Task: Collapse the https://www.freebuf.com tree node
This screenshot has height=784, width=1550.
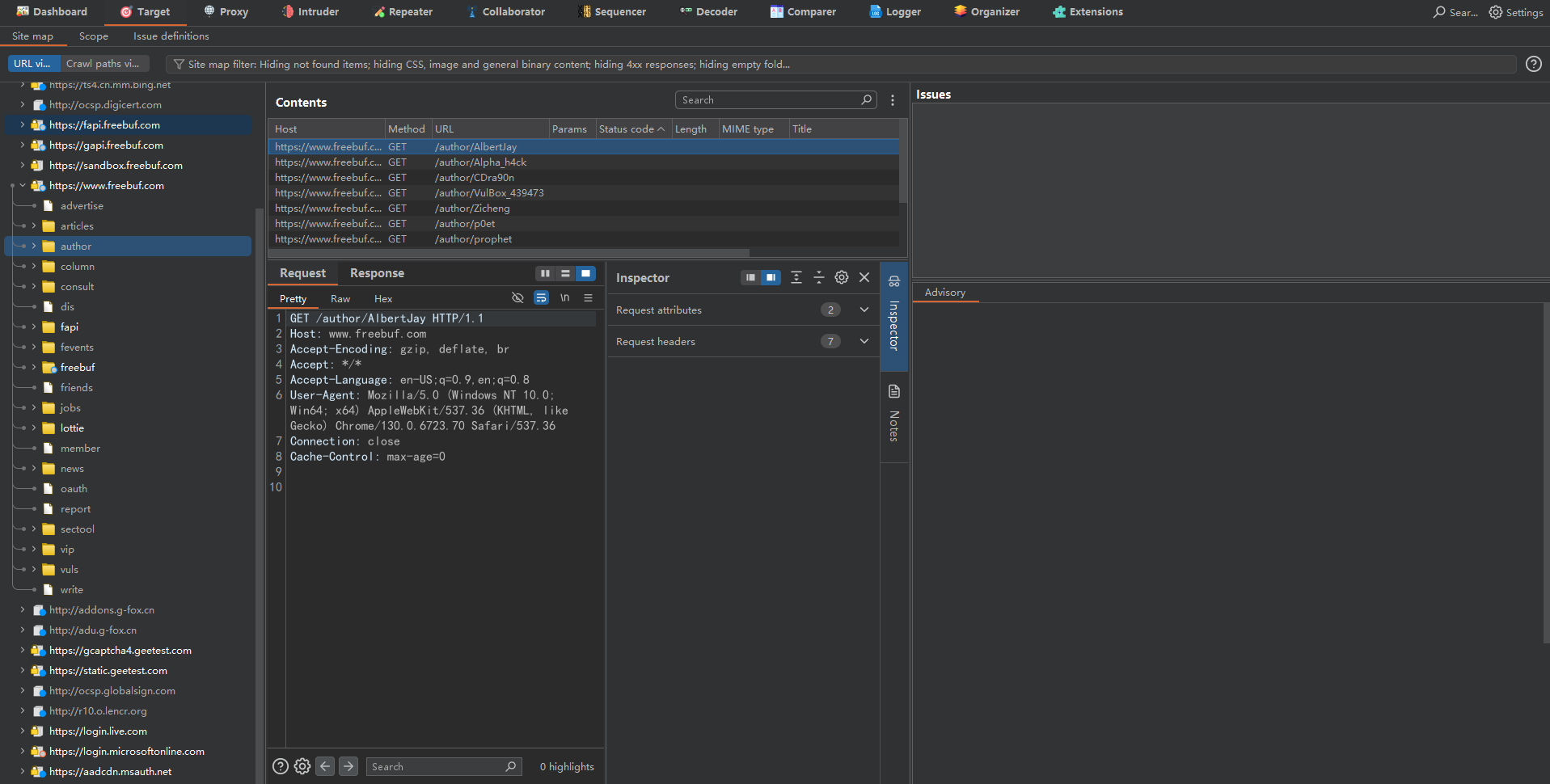Action: tap(23, 186)
